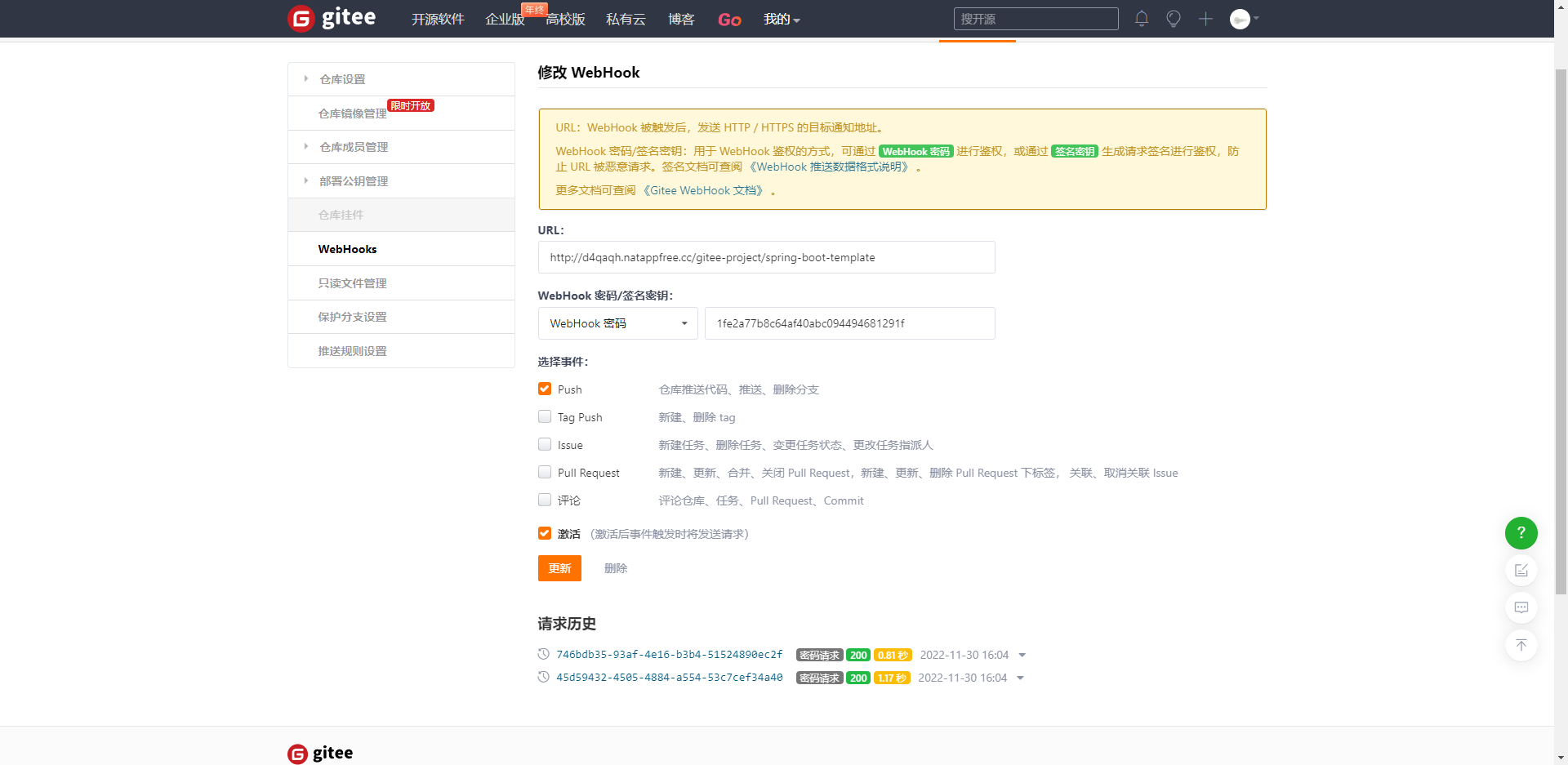The width and height of the screenshot is (1568, 765).
Task: Open the Gitee WebHook 文档 link
Action: (705, 190)
